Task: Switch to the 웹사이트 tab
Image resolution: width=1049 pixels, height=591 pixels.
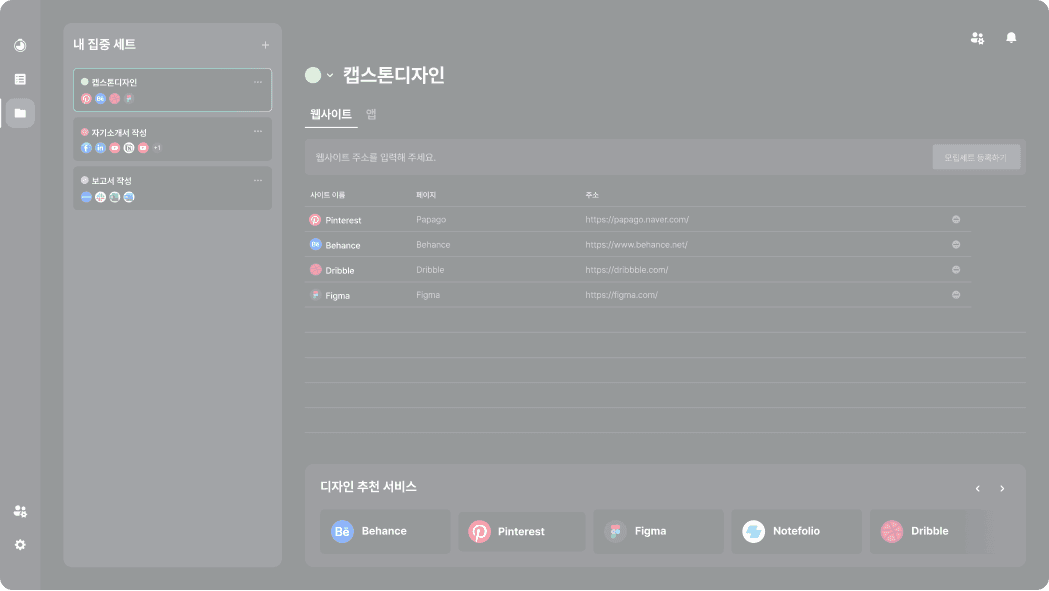Action: coord(330,114)
